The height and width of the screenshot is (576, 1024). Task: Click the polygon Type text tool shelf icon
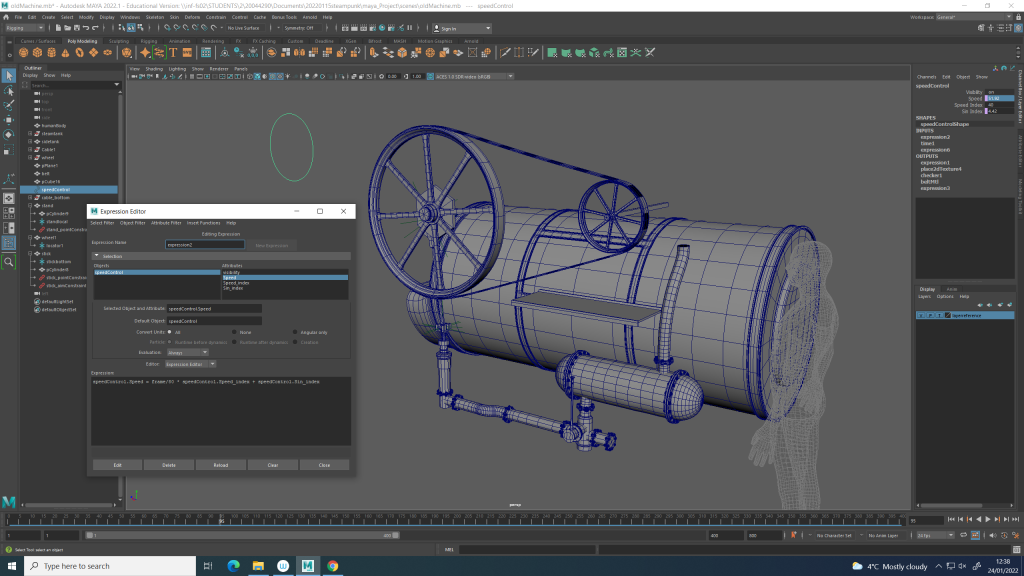point(173,52)
